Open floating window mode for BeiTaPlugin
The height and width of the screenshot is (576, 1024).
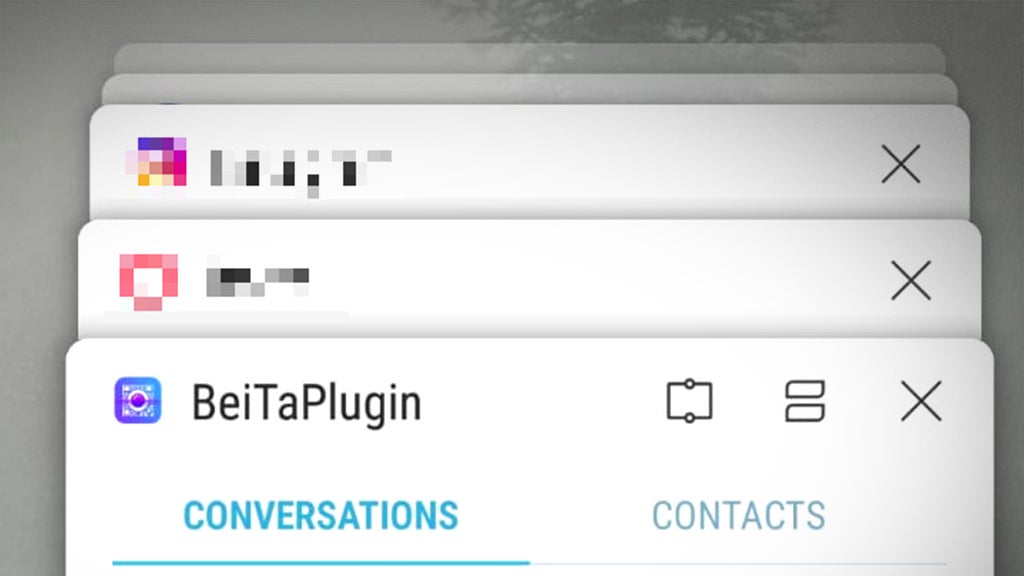[x=689, y=400]
